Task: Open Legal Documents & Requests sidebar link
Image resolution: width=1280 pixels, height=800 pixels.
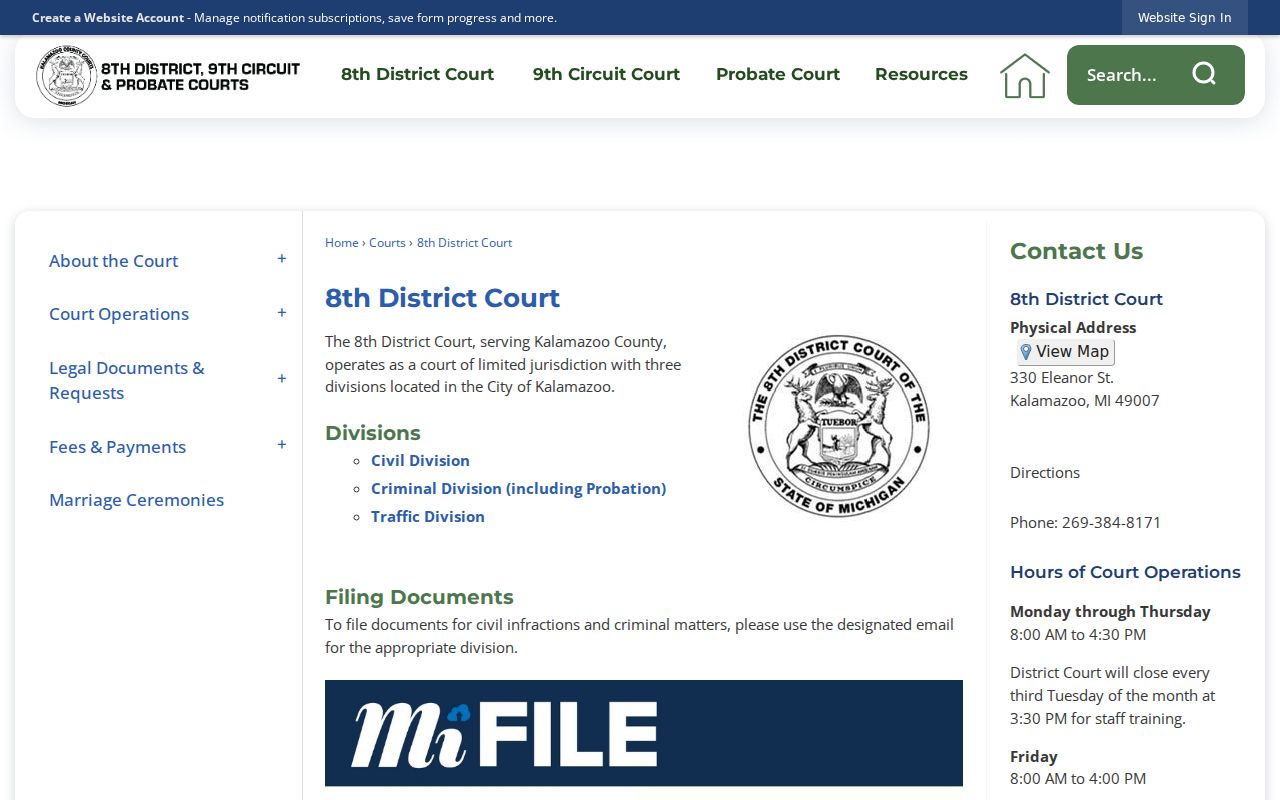Action: (x=126, y=380)
